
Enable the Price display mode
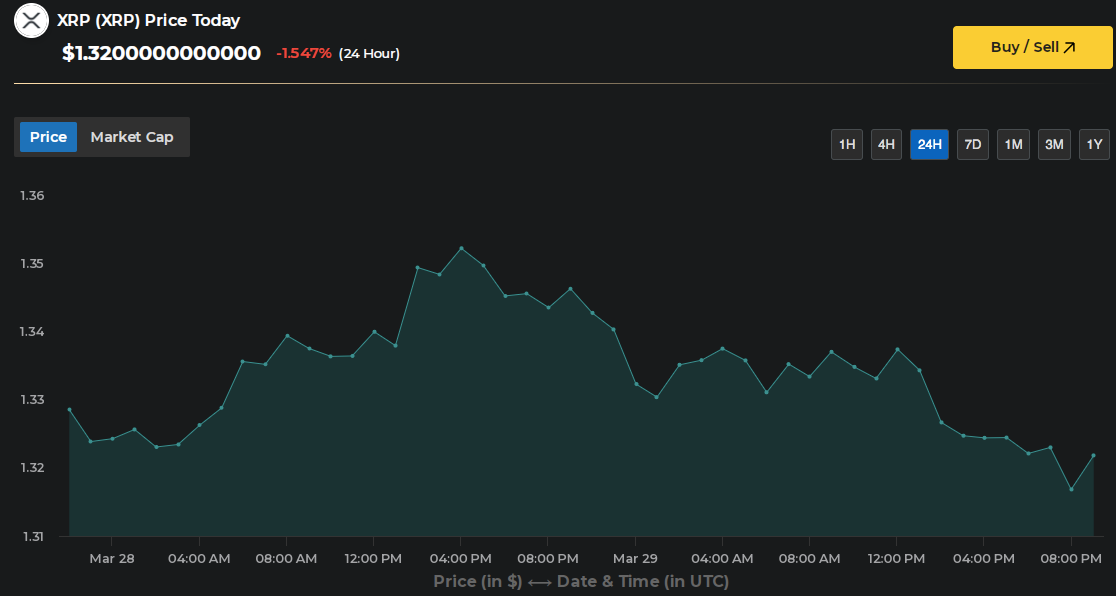pyautogui.click(x=48, y=136)
